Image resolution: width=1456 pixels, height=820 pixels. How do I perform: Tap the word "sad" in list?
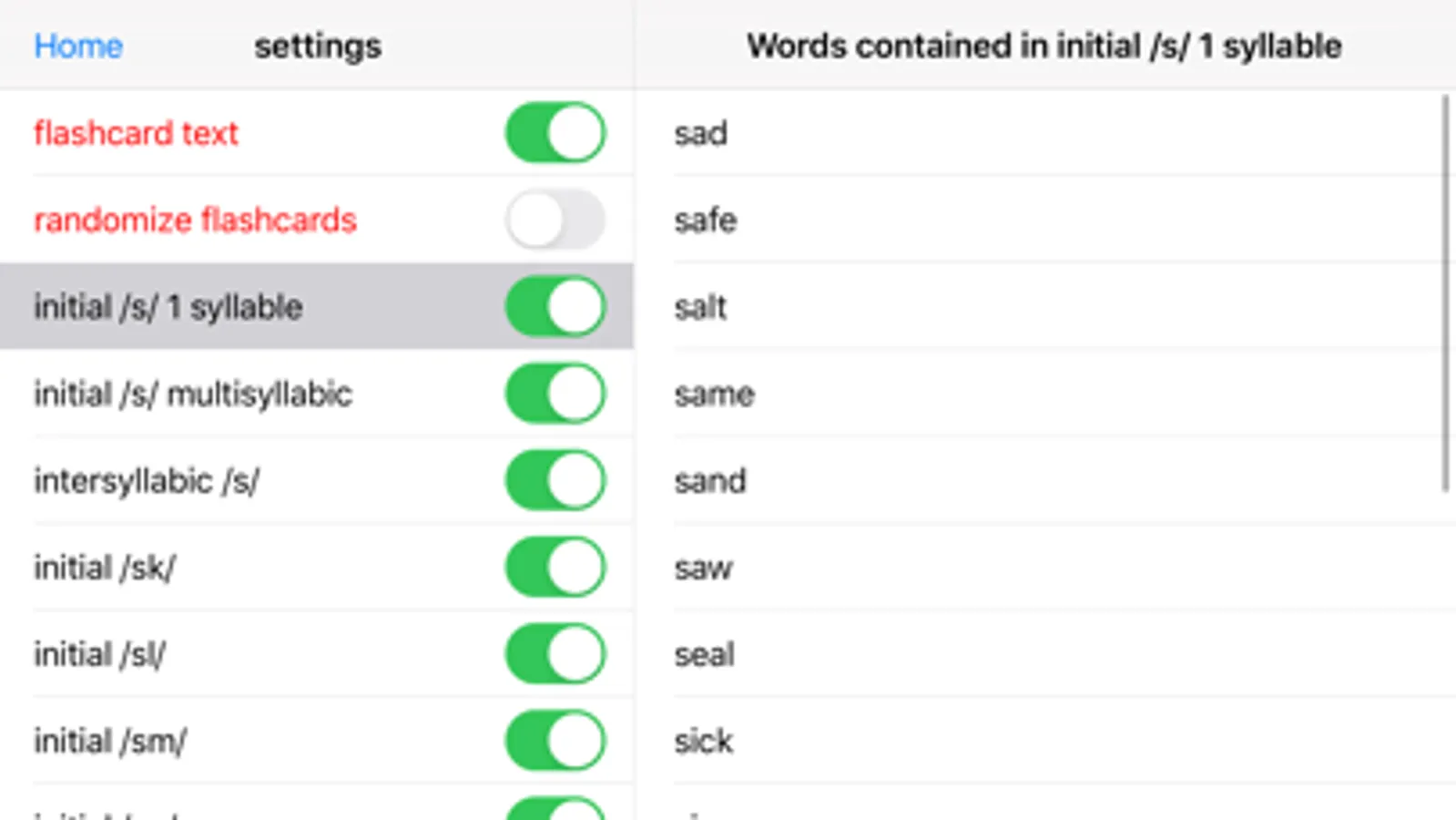click(700, 134)
